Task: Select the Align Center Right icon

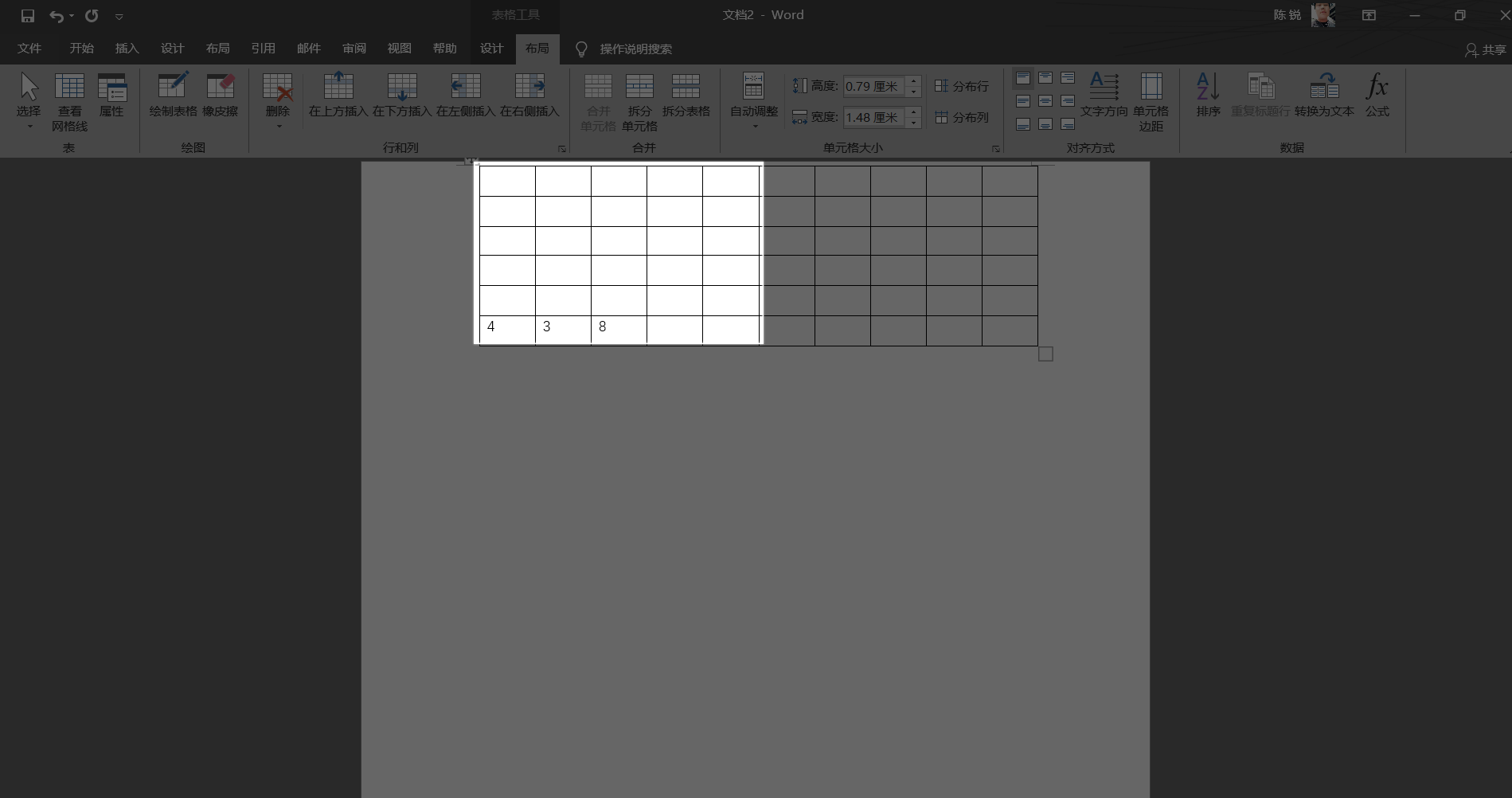Action: pyautogui.click(x=1068, y=101)
